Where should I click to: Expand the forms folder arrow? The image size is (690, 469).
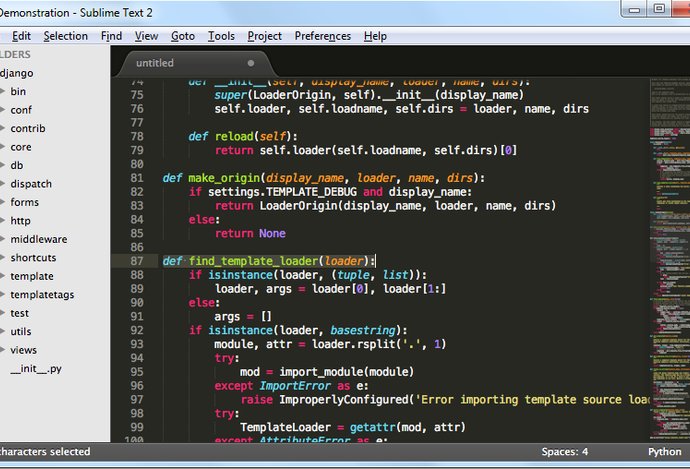click(x=3, y=202)
